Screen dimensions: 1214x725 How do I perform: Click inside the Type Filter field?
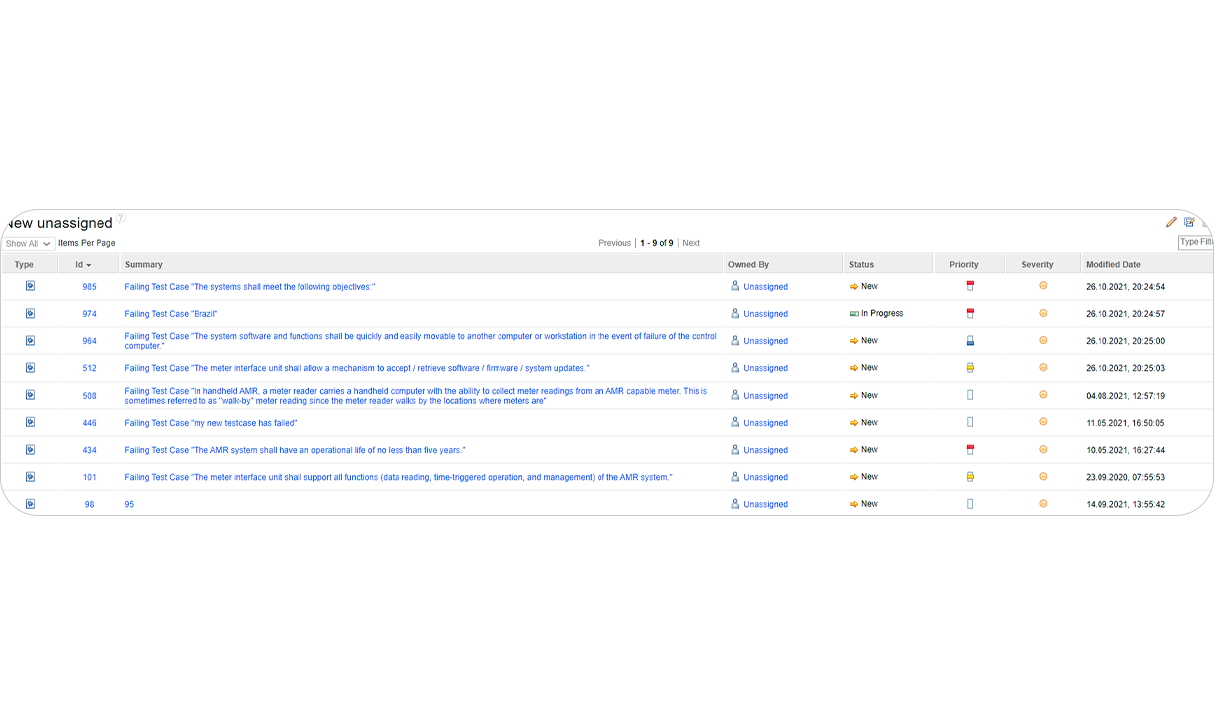click(x=1197, y=241)
